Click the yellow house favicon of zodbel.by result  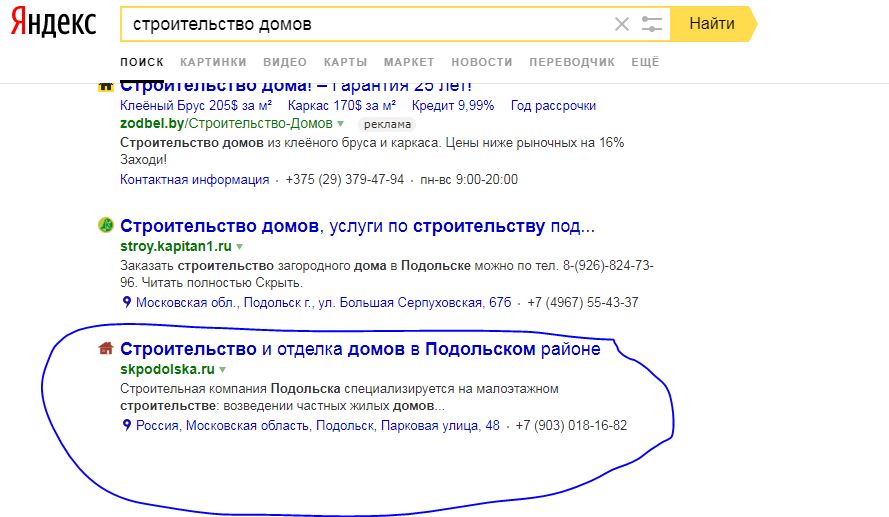coord(105,87)
